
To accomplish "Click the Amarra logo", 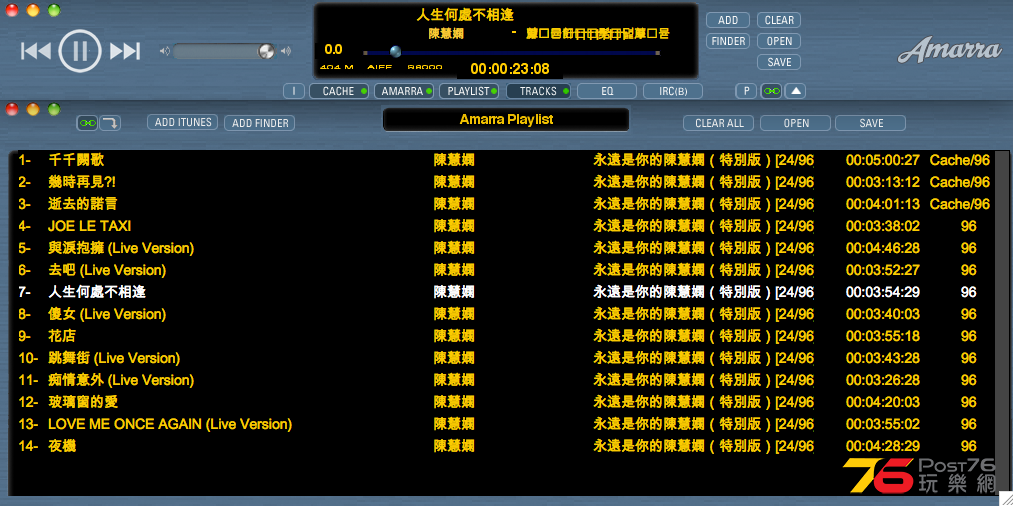I will tap(949, 51).
